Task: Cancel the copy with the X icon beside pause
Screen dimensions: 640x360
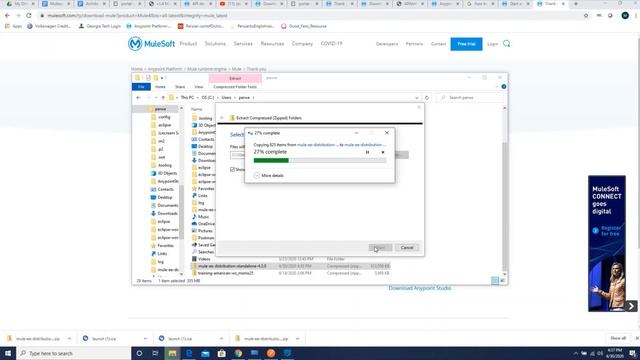Action: pos(383,152)
